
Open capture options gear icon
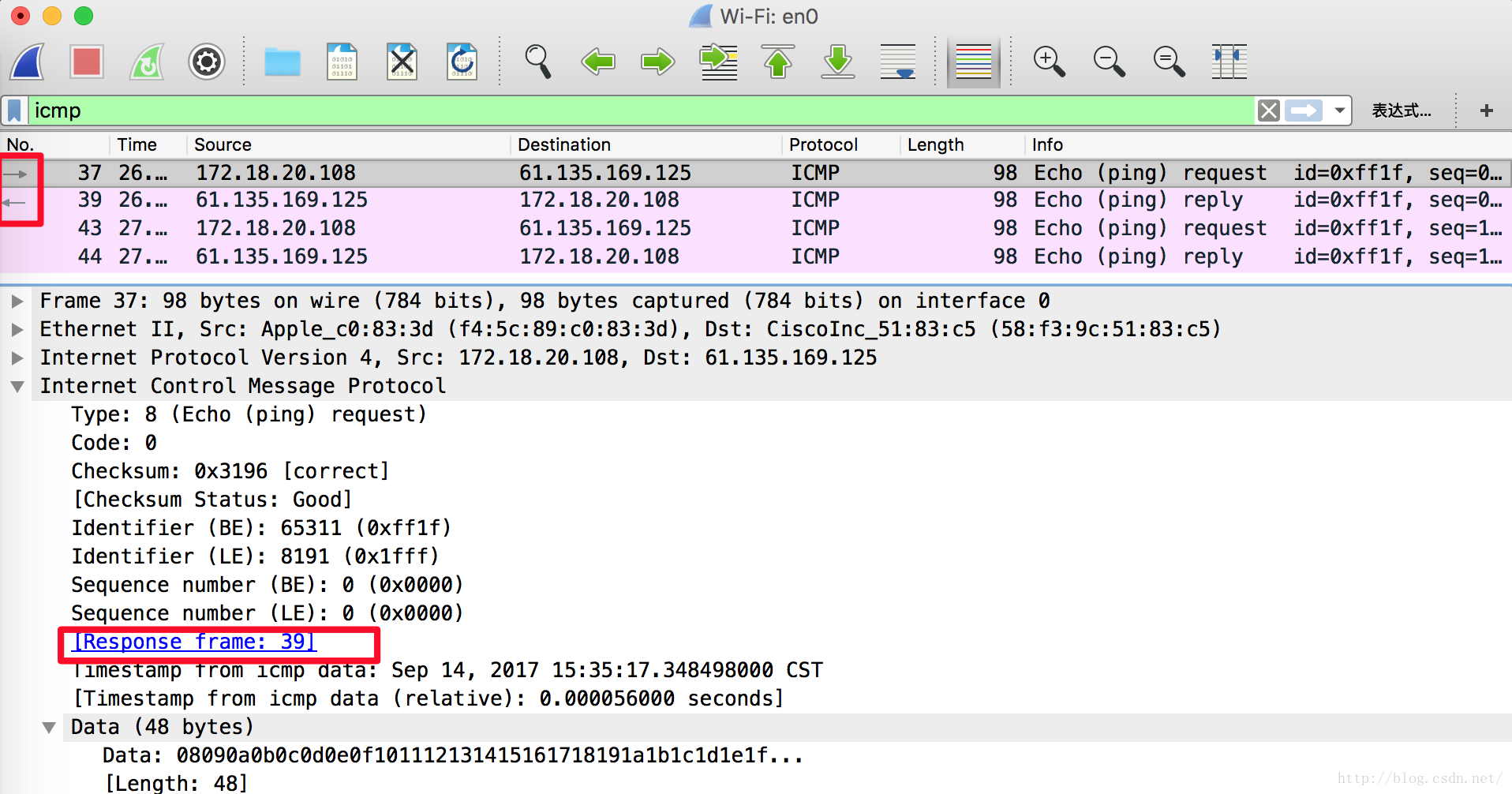(207, 62)
